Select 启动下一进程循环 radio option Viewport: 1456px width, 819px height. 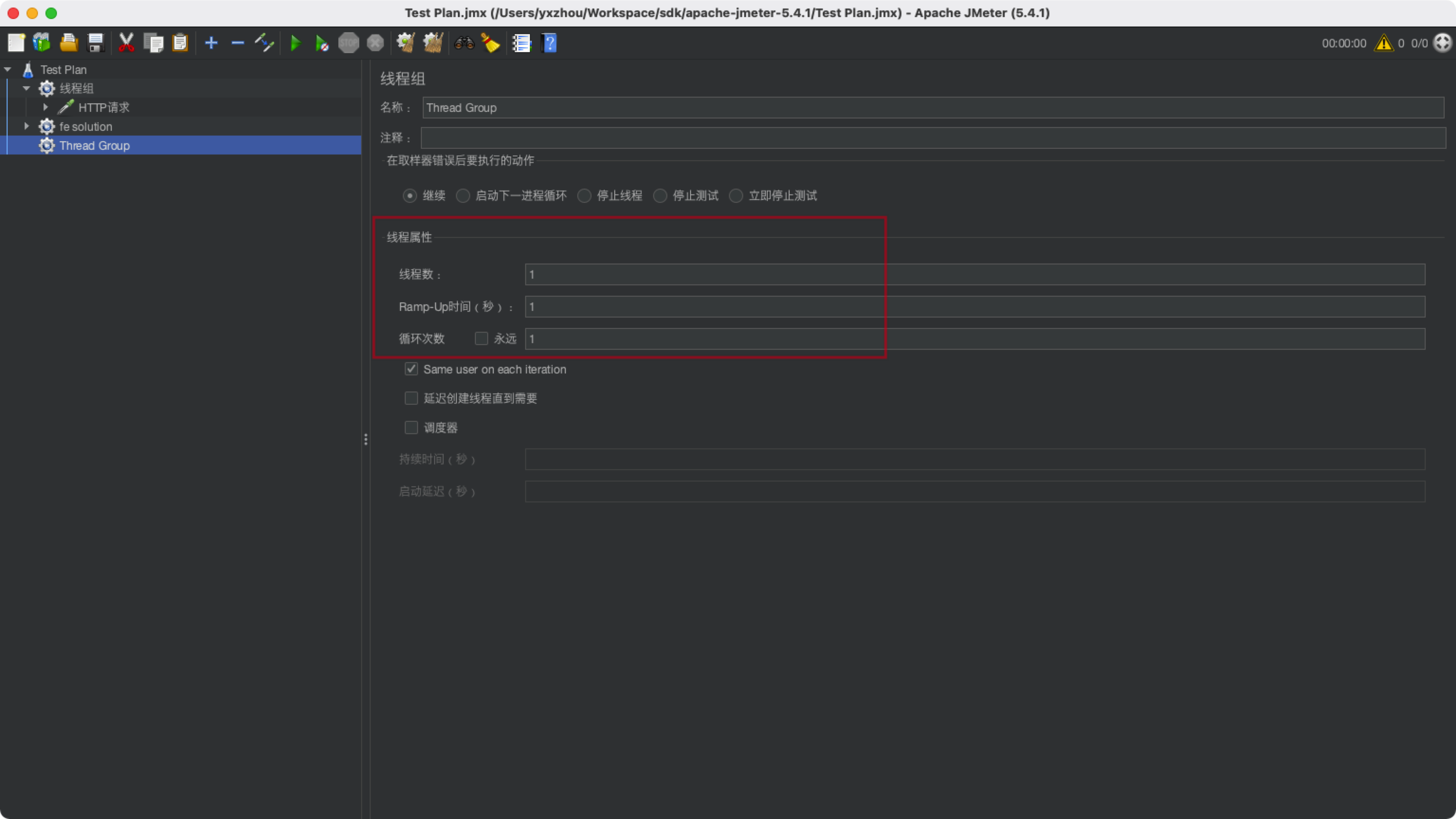pos(463,196)
